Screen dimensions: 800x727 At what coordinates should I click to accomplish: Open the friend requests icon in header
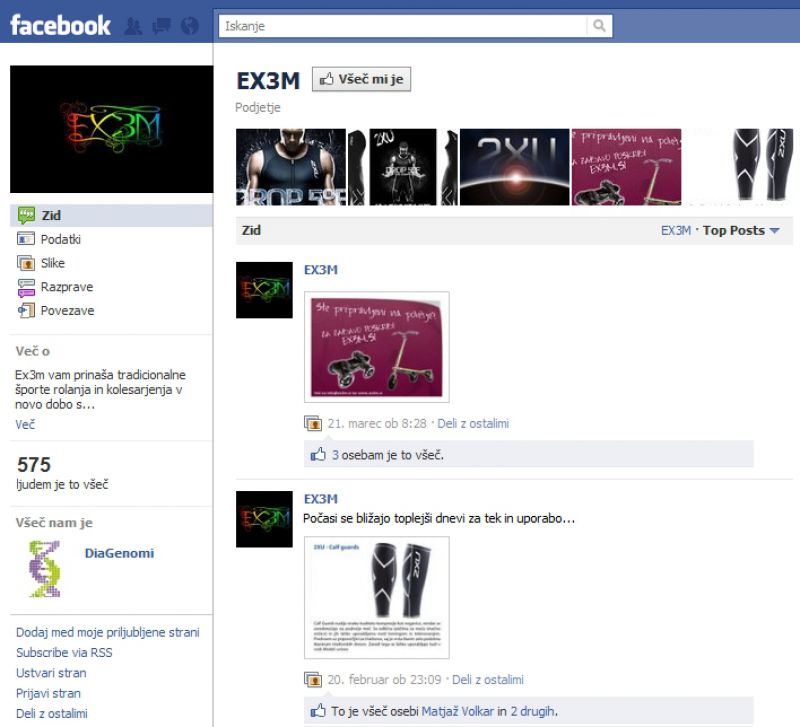tap(133, 26)
